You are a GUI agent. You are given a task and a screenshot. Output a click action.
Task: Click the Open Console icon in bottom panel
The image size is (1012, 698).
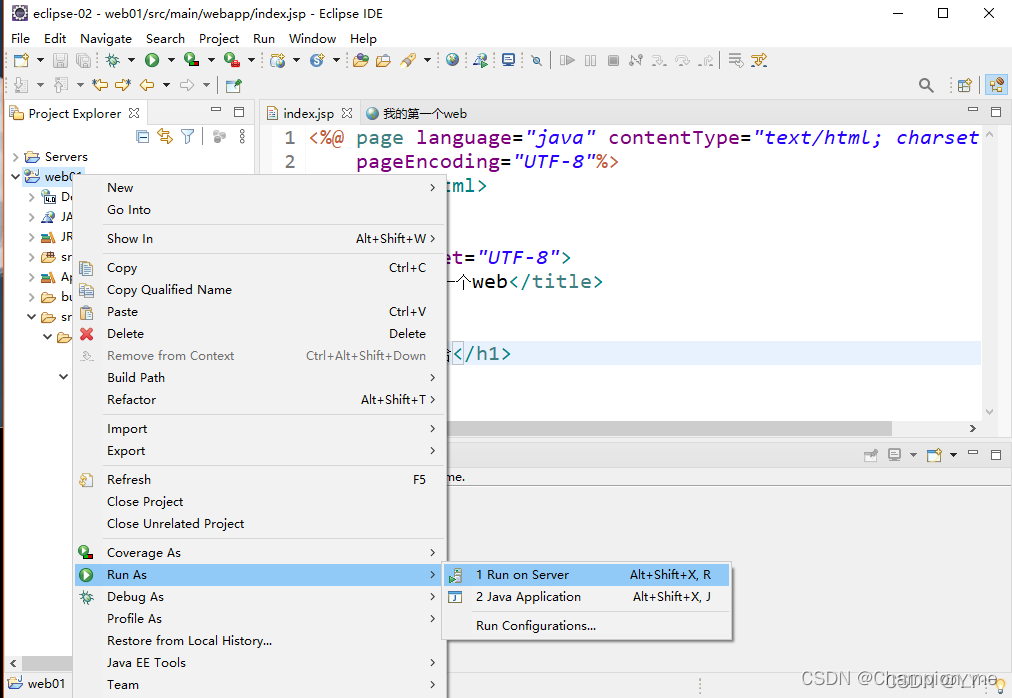point(934,455)
